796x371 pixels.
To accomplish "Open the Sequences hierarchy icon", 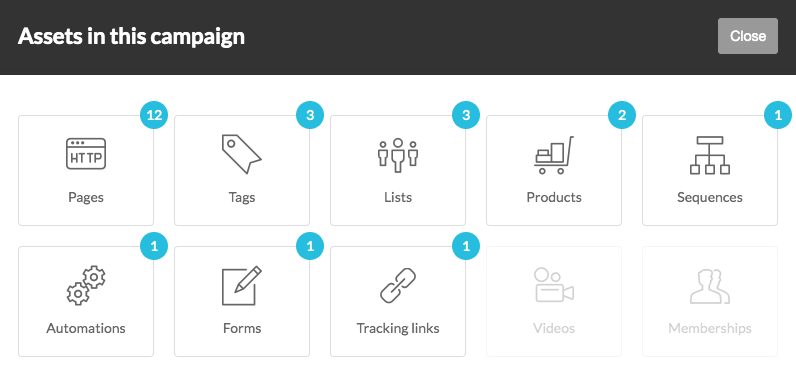I will pos(710,155).
